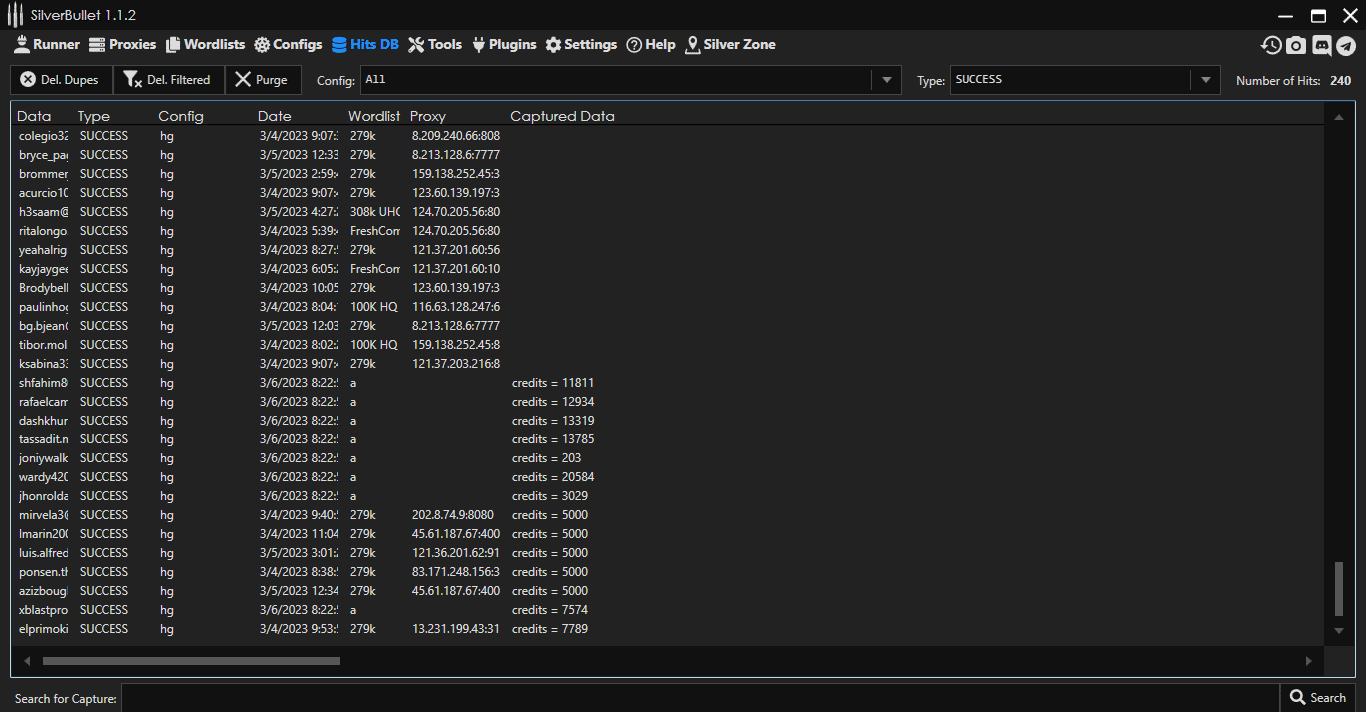The width and height of the screenshot is (1366, 712).
Task: Click the Telegram icon
Action: [x=1346, y=45]
